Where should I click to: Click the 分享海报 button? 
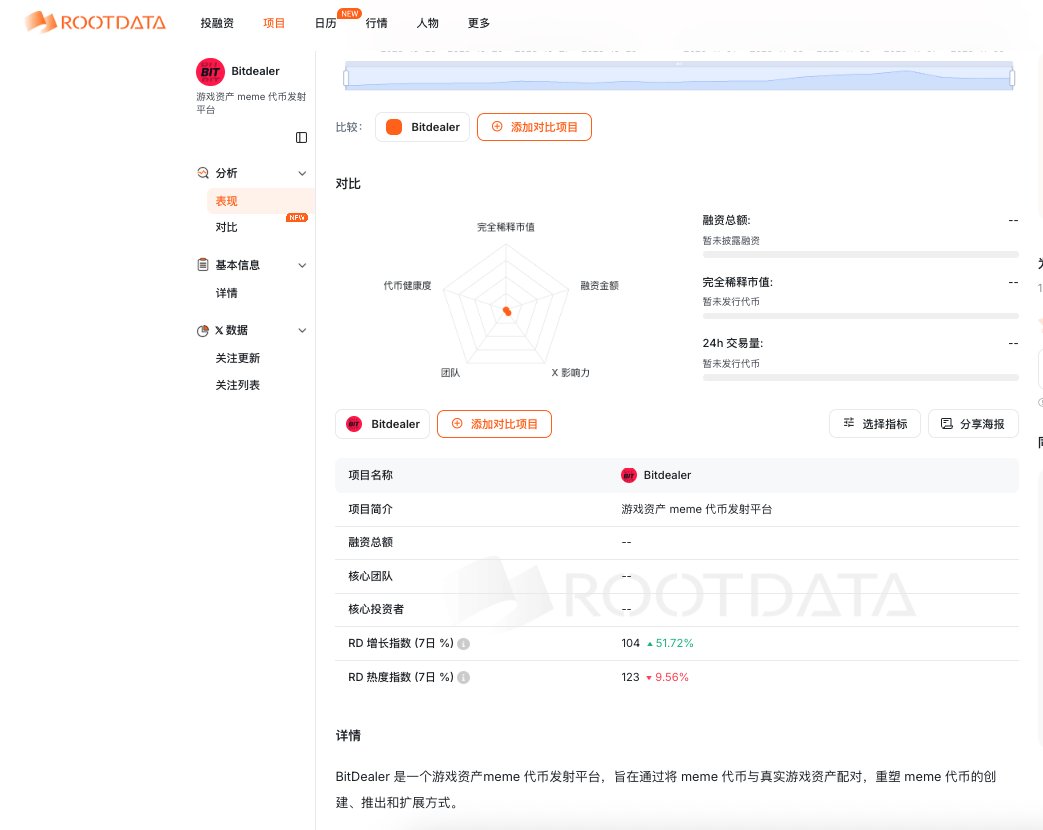(x=973, y=424)
